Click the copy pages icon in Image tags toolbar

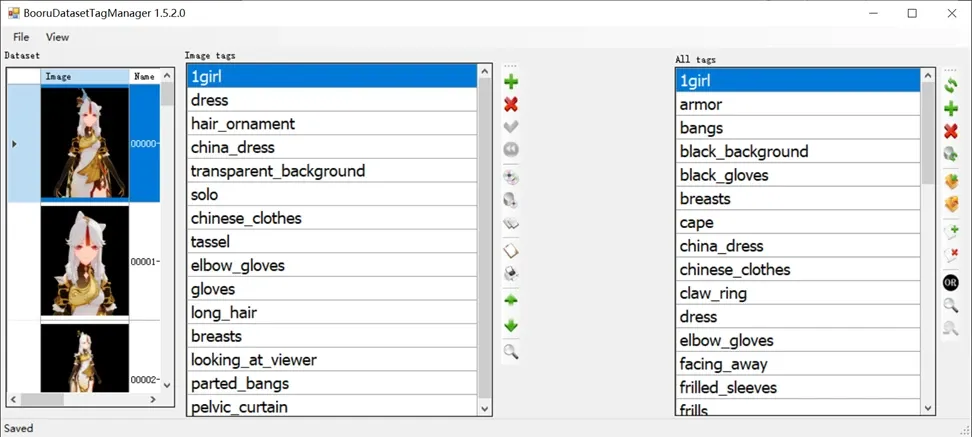[511, 223]
